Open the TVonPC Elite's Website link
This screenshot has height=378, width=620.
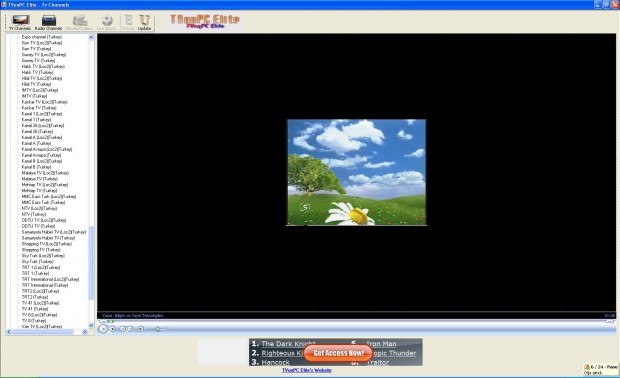307,370
